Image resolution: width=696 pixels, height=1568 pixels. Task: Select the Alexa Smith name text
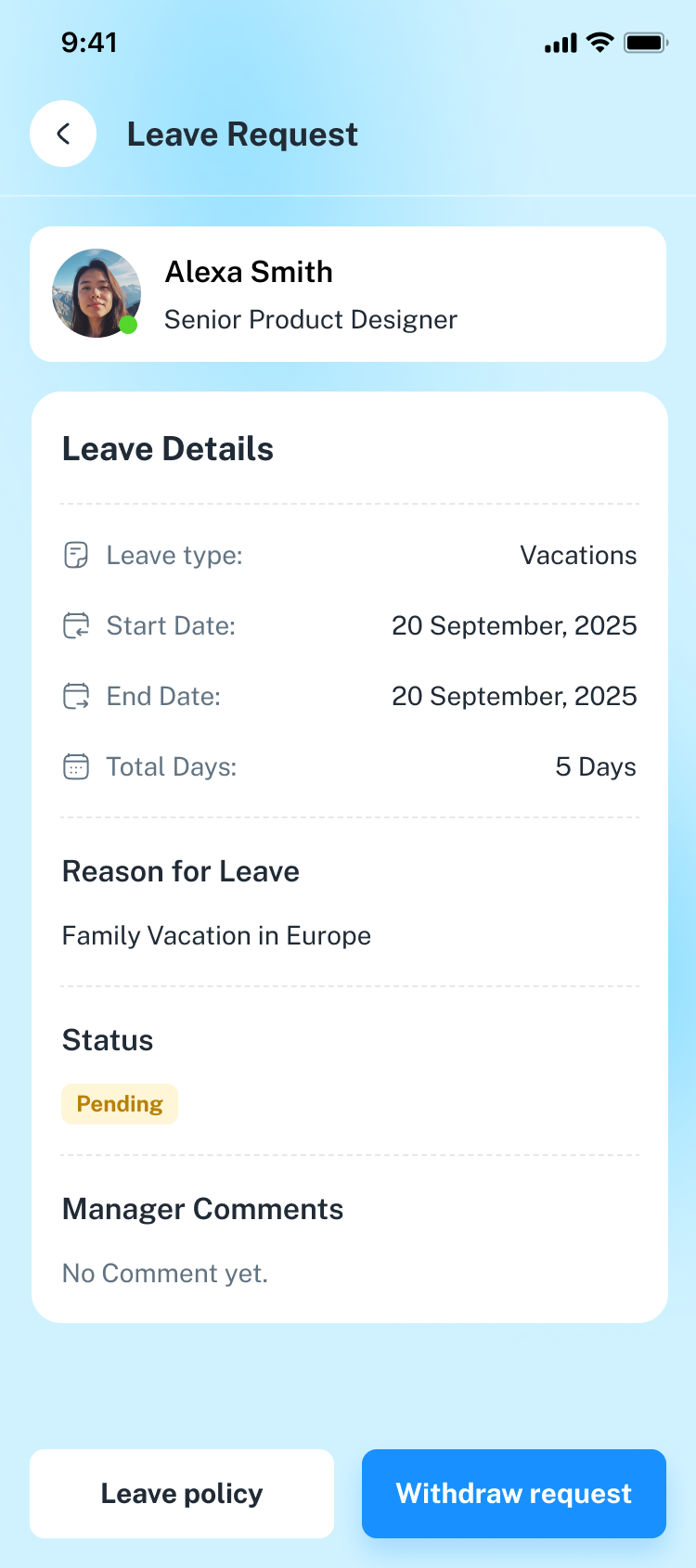(x=249, y=272)
